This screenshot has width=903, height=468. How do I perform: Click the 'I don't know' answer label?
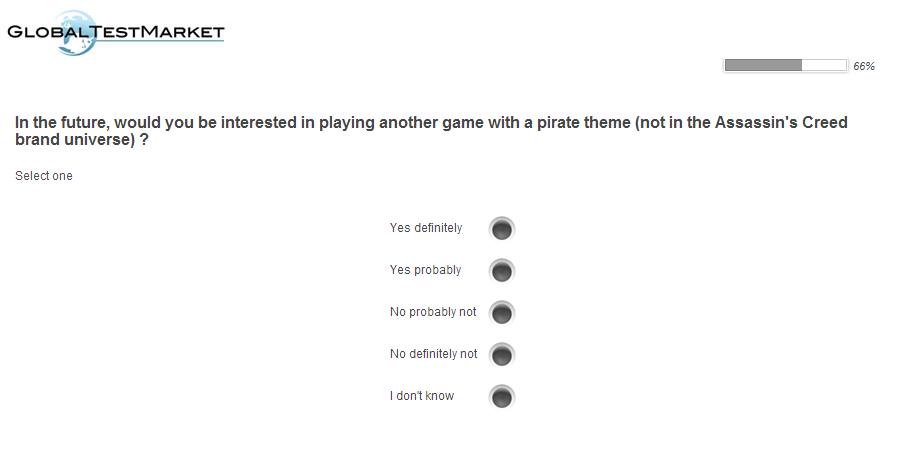(x=422, y=396)
